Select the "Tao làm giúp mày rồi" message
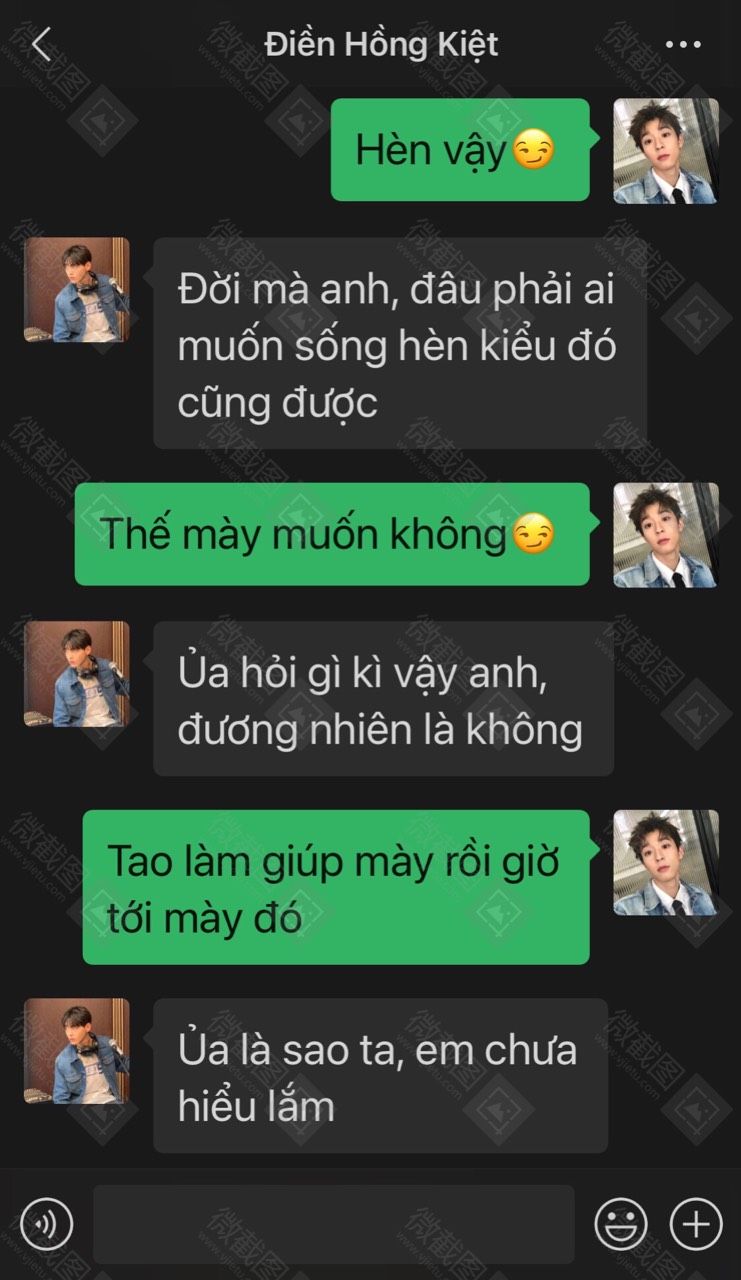The image size is (741, 1280). (x=336, y=887)
